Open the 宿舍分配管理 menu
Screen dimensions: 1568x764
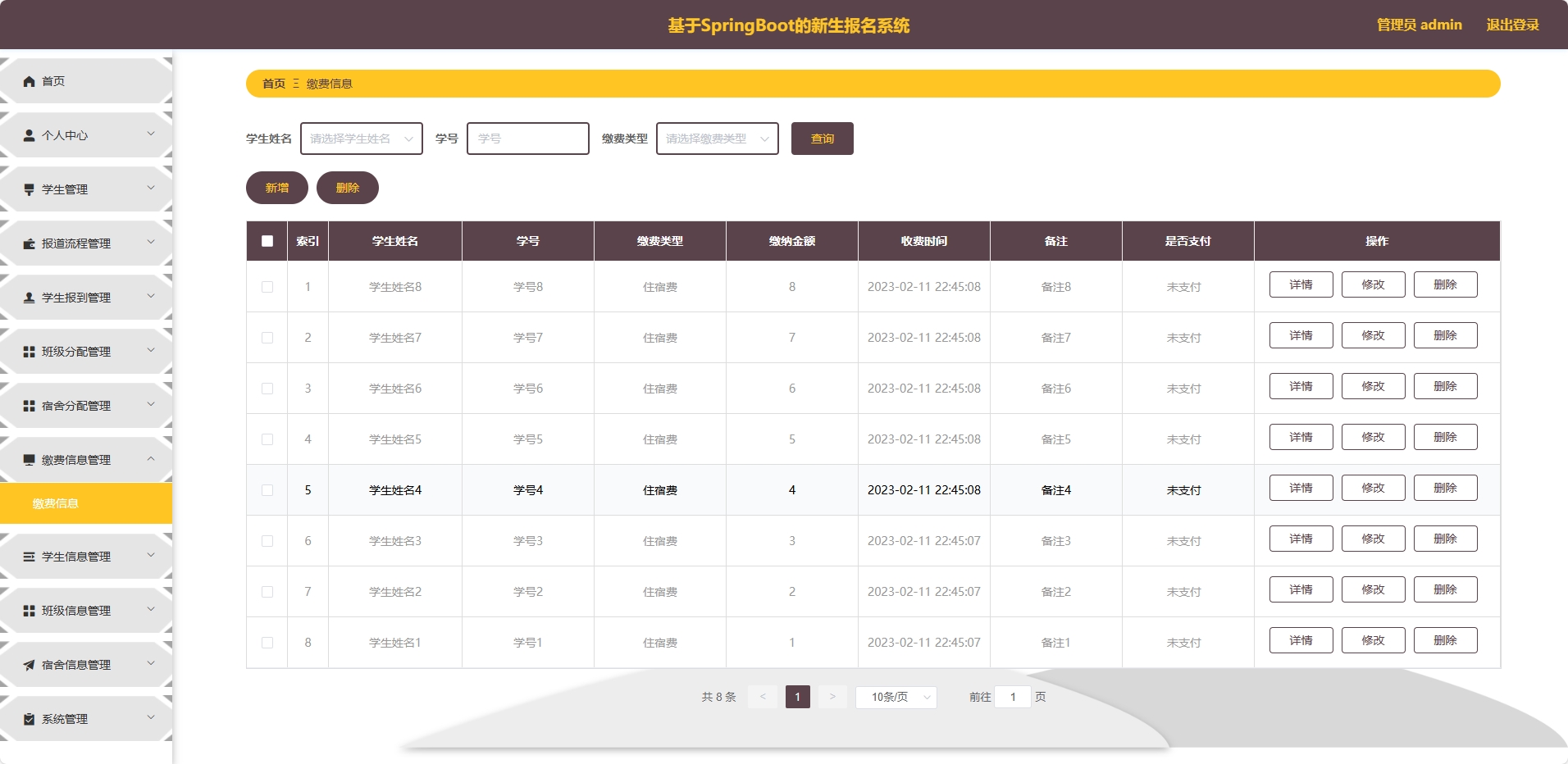[86, 406]
